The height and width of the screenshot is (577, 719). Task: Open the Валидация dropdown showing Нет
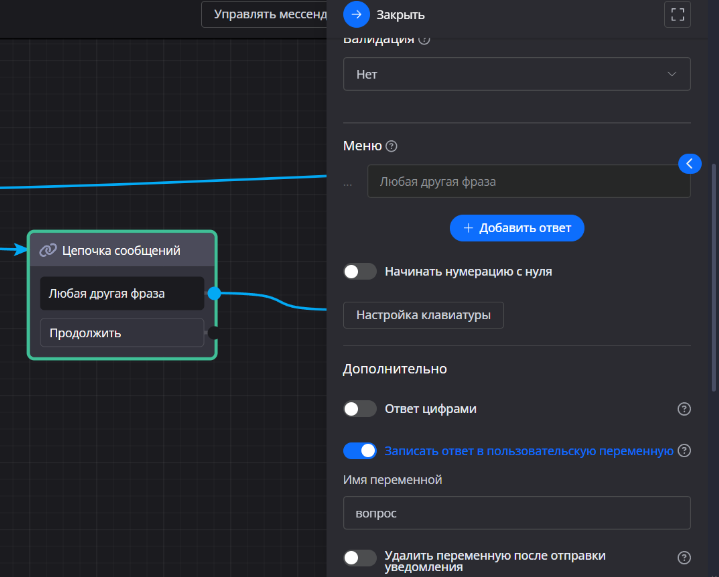point(516,74)
